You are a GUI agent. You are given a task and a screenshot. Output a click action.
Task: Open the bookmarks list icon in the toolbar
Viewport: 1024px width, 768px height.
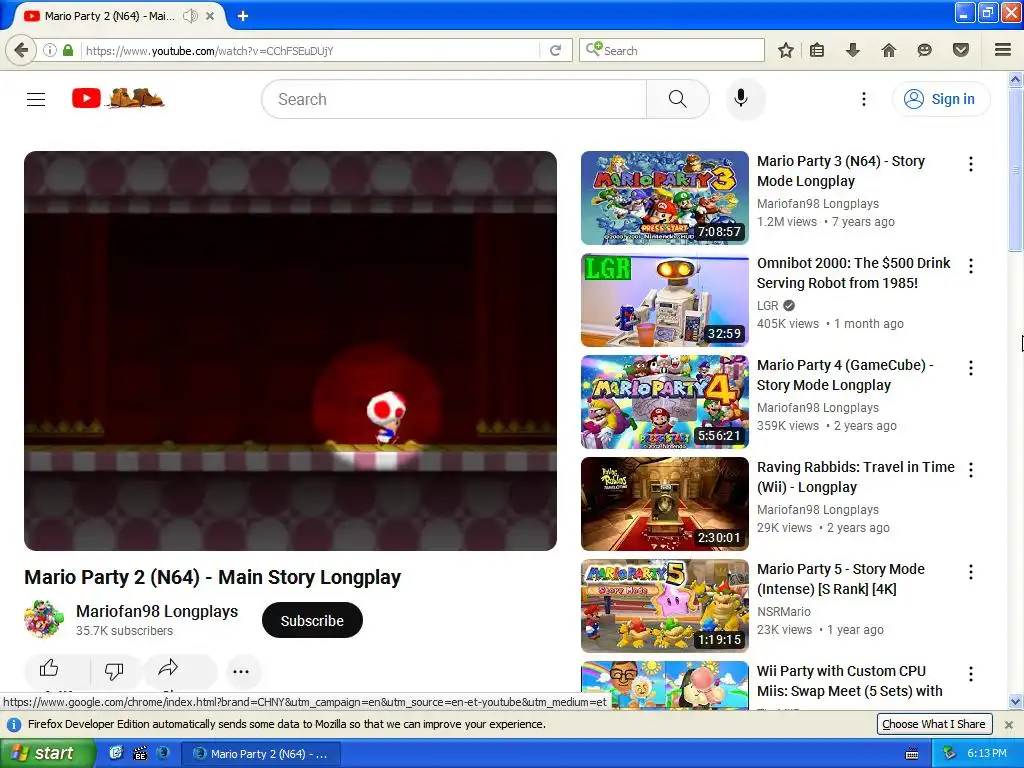coord(817,50)
